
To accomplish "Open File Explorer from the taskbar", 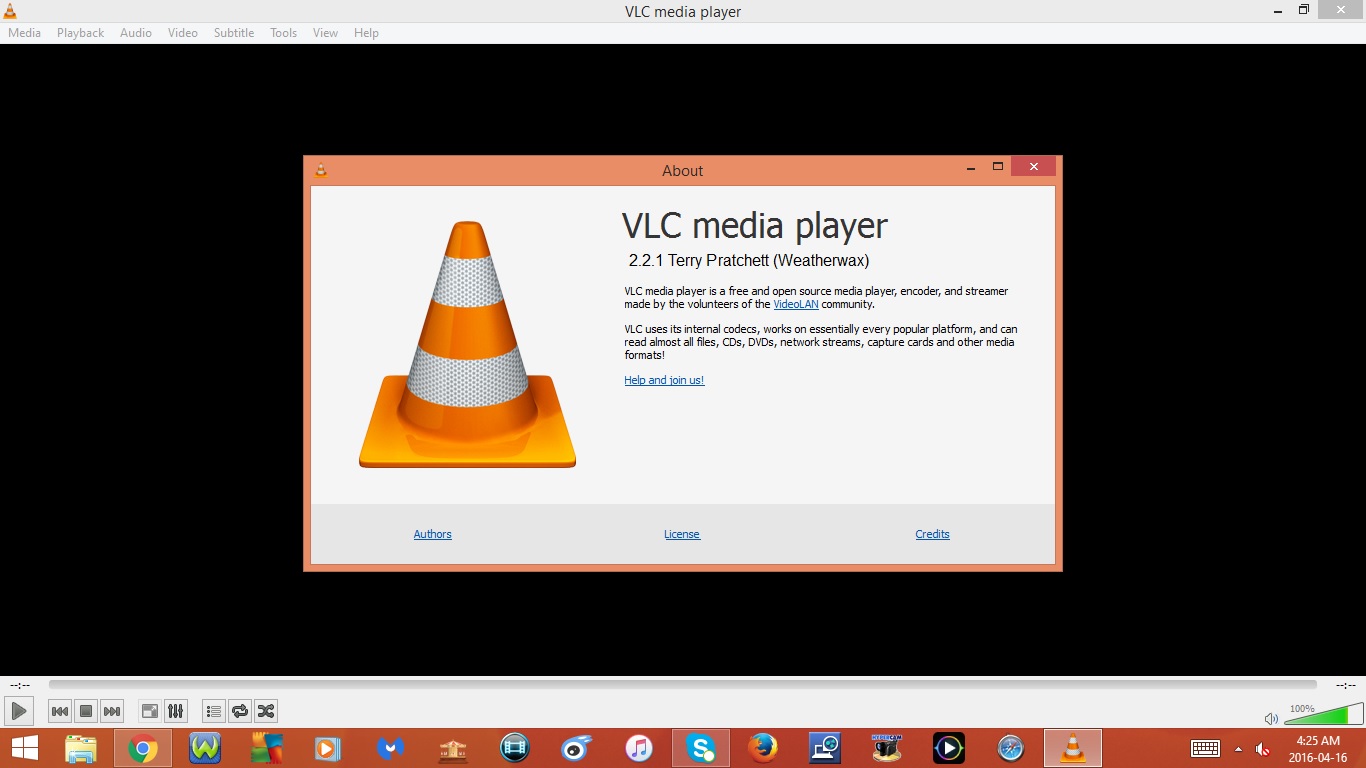I will click(x=81, y=748).
